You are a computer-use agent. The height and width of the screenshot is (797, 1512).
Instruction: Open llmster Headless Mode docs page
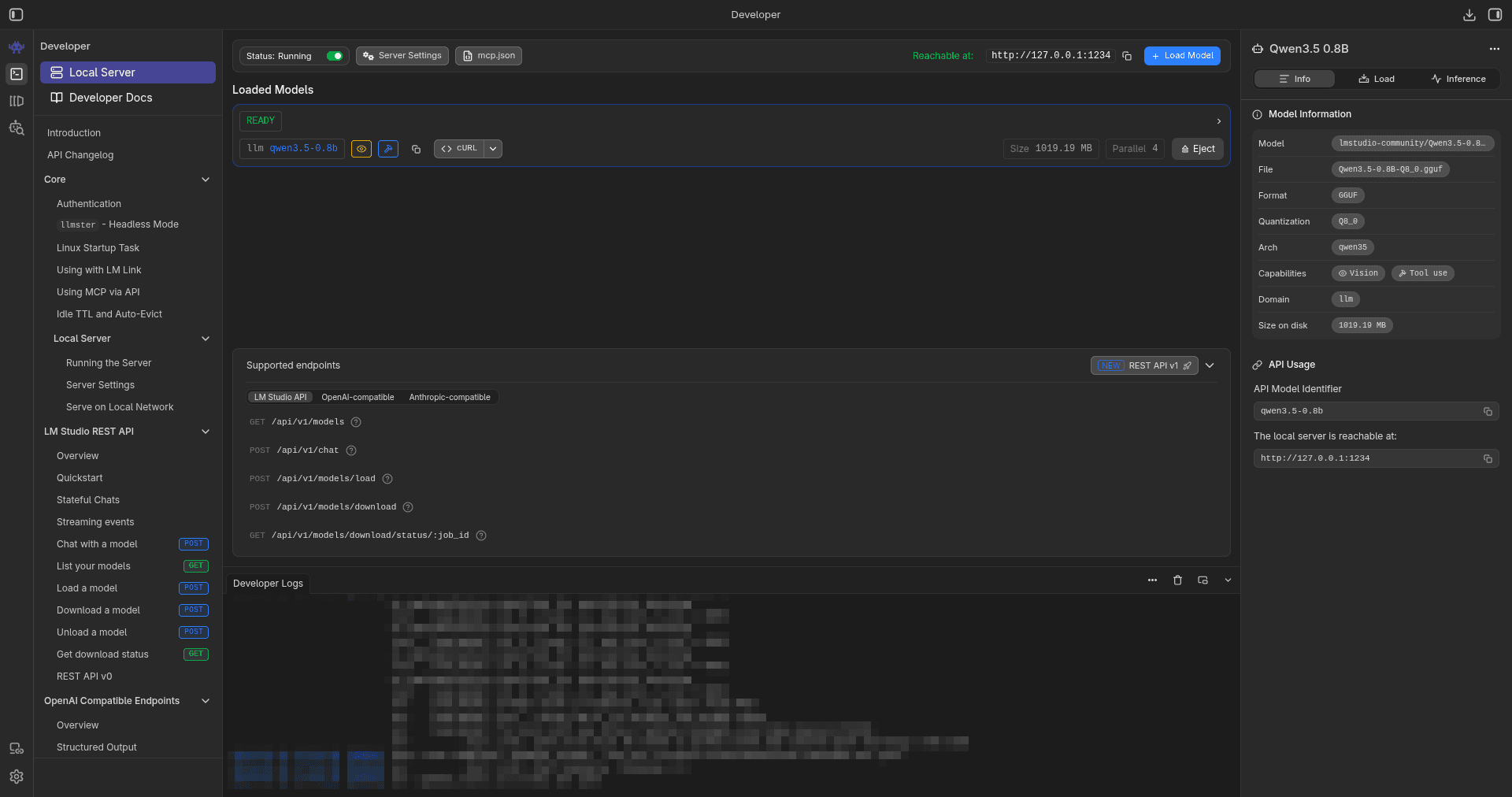(119, 224)
